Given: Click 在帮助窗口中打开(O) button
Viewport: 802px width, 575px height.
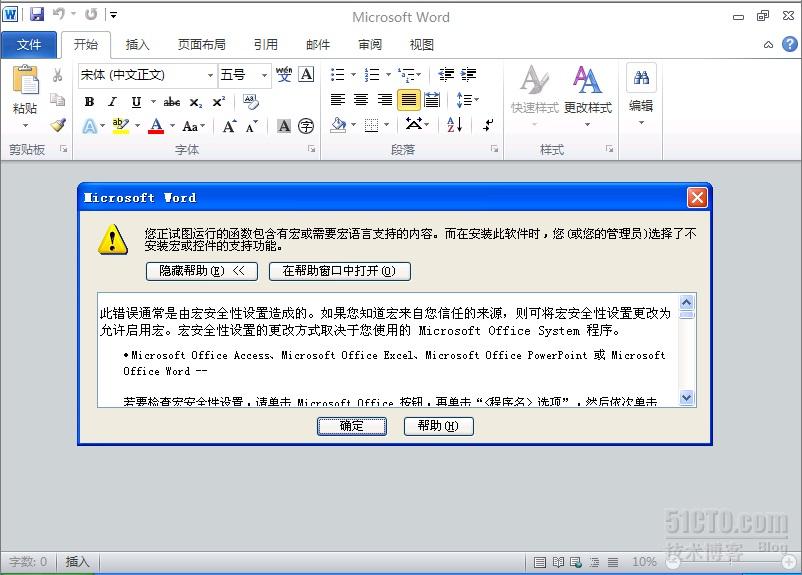Looking at the screenshot, I should point(340,271).
